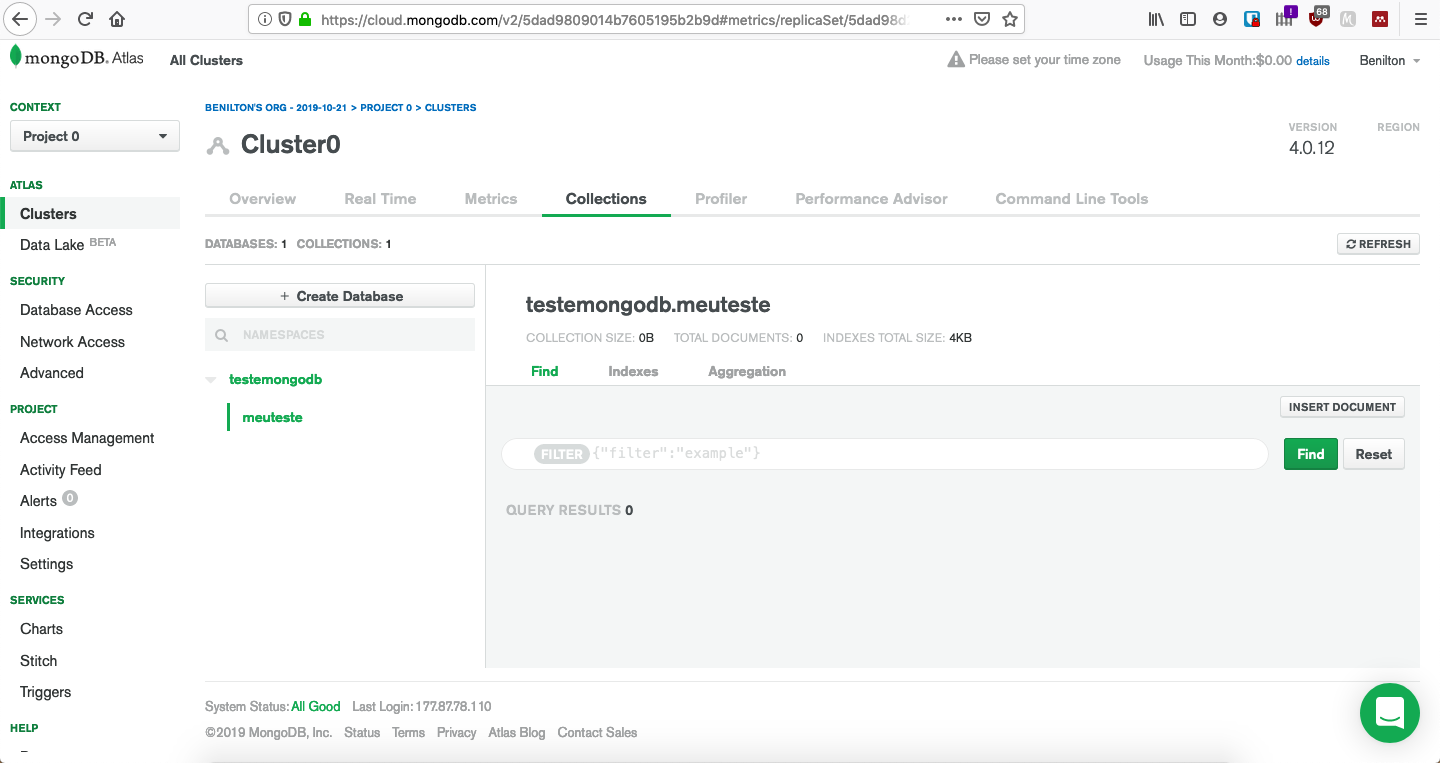Screen dimensions: 1440x763
Task: Click the usage details link
Action: click(x=1313, y=61)
